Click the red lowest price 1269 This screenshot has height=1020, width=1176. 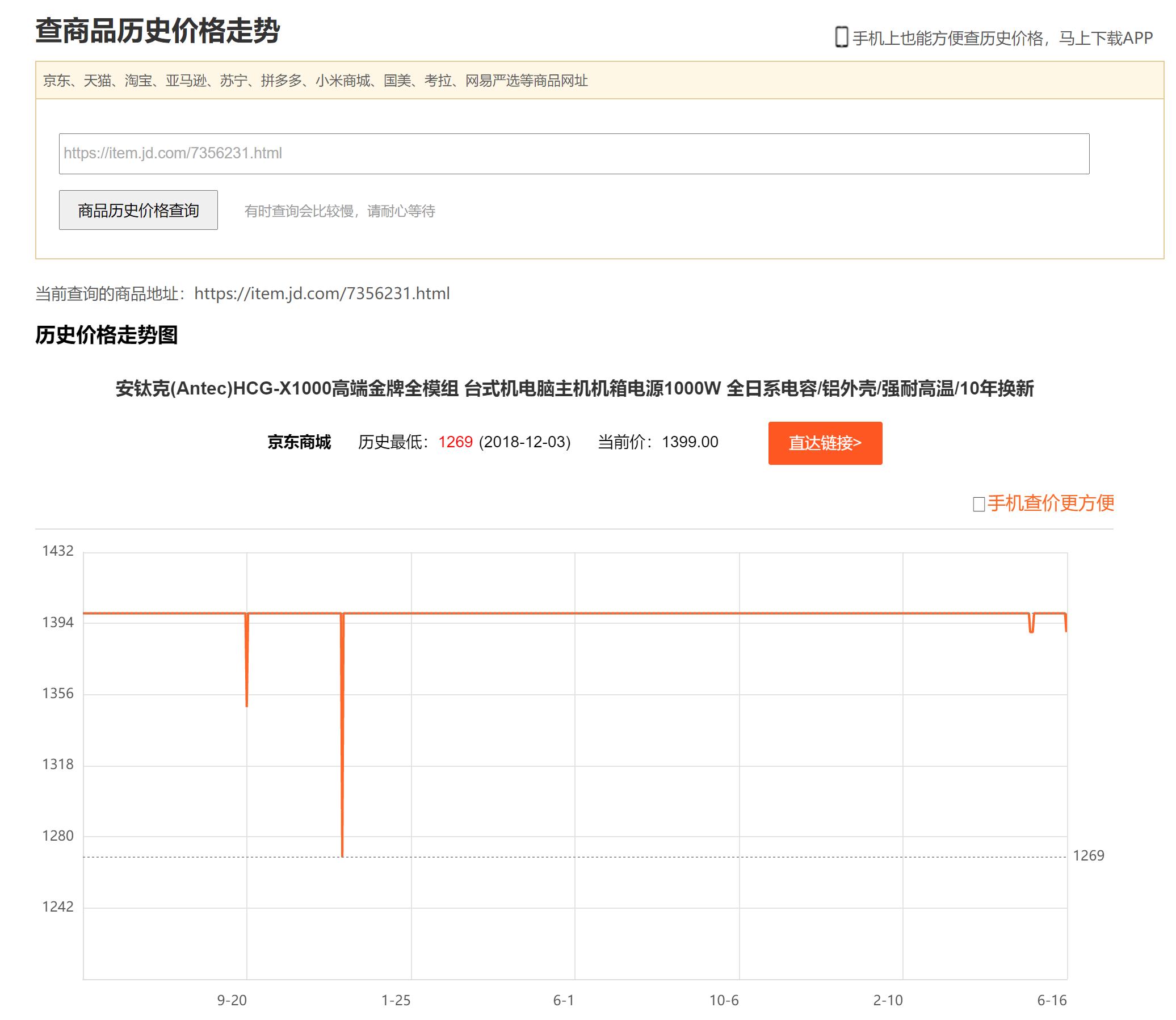(455, 442)
